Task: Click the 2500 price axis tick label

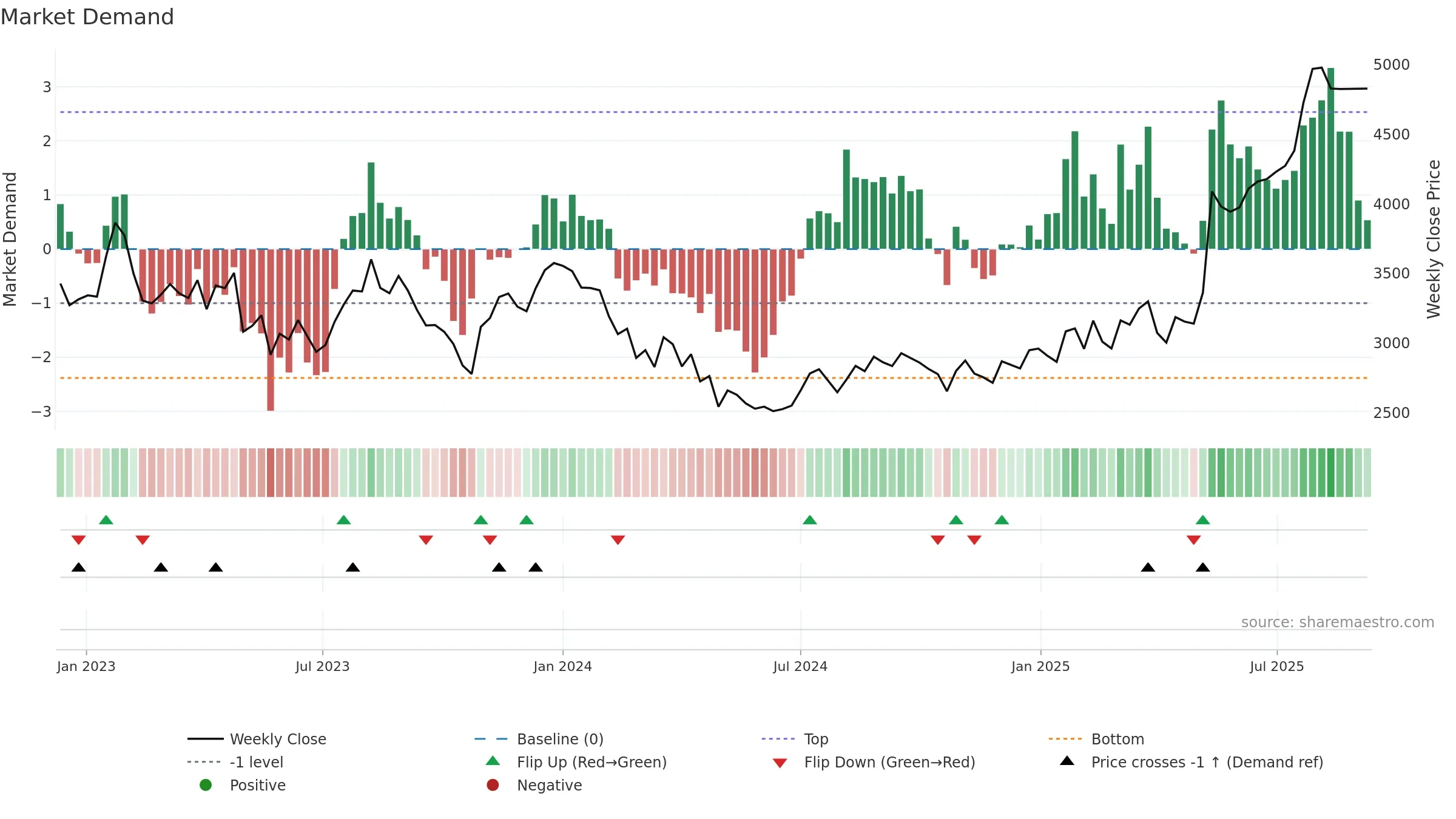Action: (1392, 413)
